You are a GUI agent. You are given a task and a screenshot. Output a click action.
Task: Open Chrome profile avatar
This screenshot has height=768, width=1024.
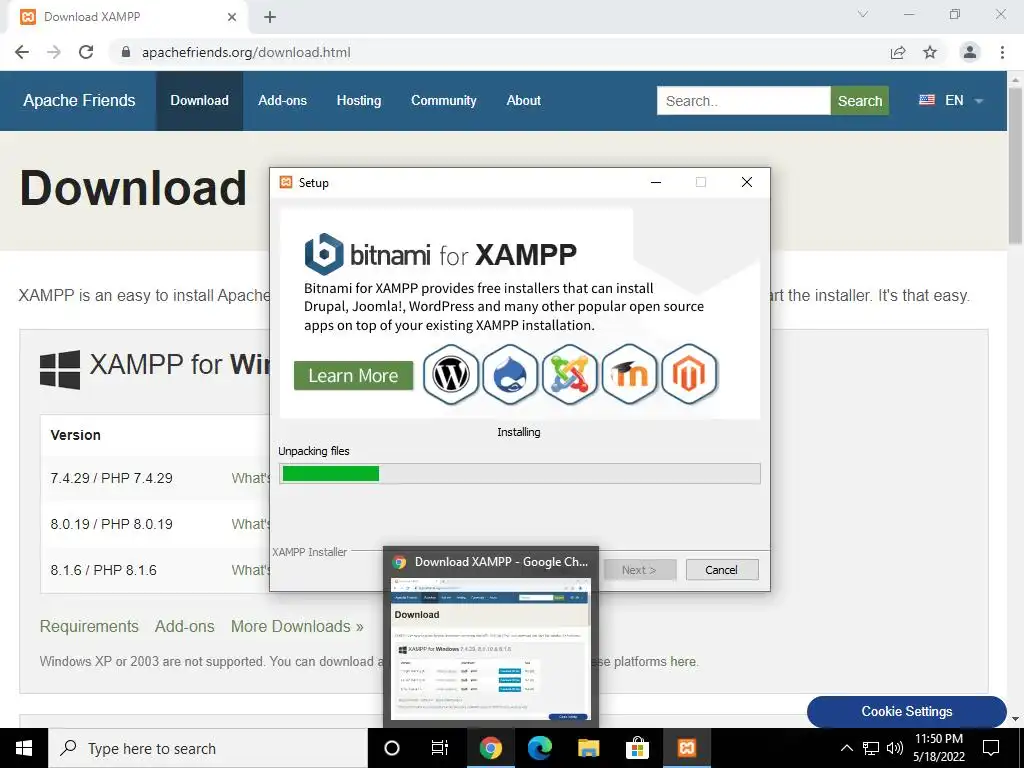pyautogui.click(x=970, y=52)
